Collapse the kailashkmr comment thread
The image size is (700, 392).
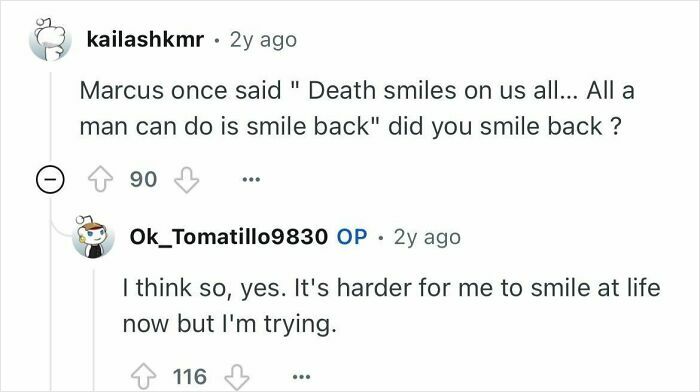coord(50,179)
